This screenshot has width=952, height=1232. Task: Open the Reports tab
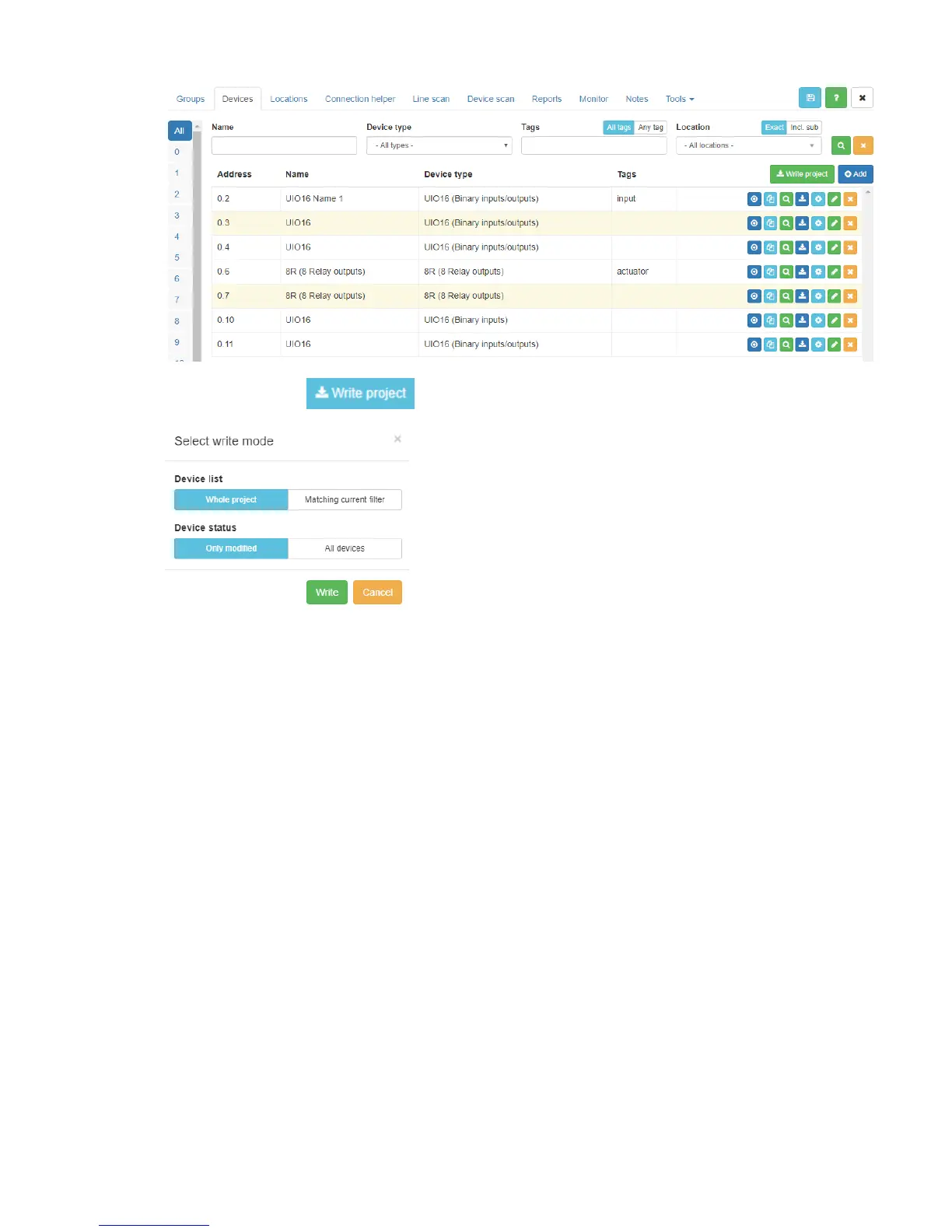(x=547, y=99)
